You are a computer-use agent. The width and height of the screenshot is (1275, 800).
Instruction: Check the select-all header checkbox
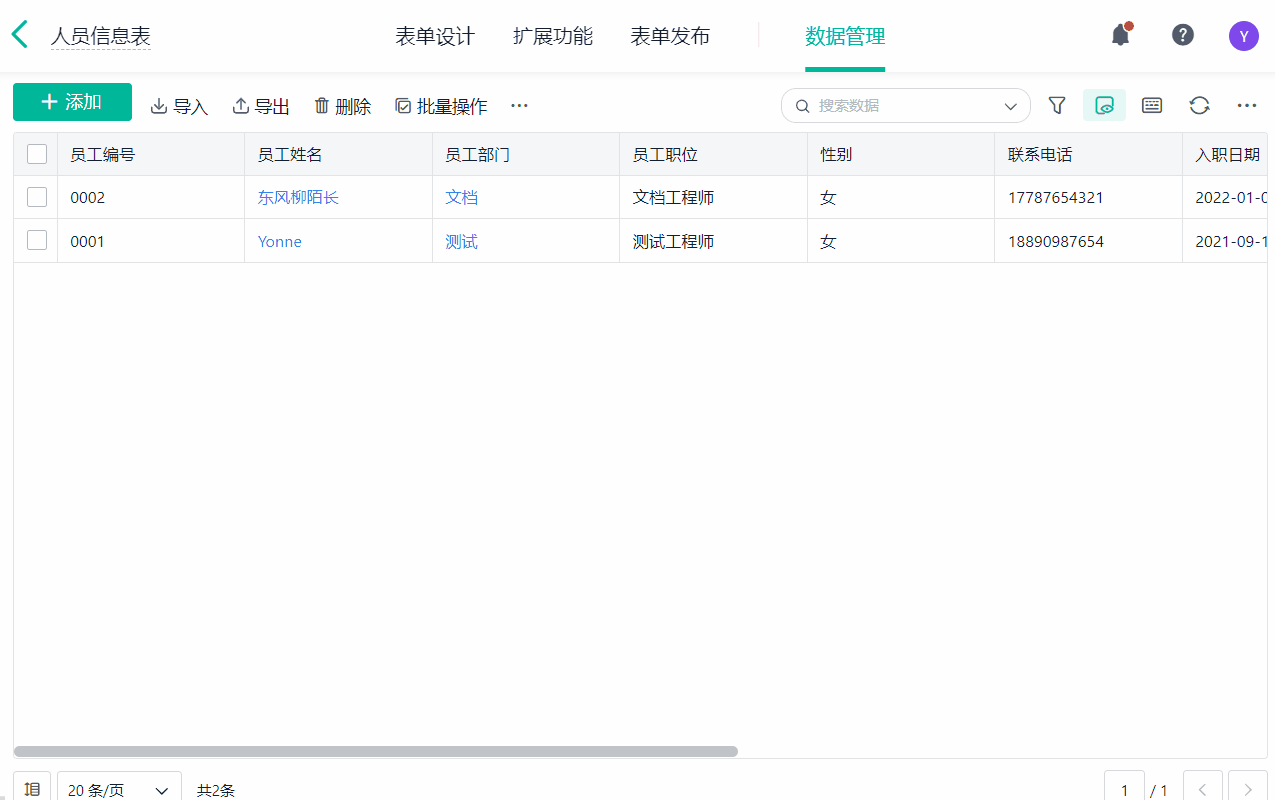37,154
